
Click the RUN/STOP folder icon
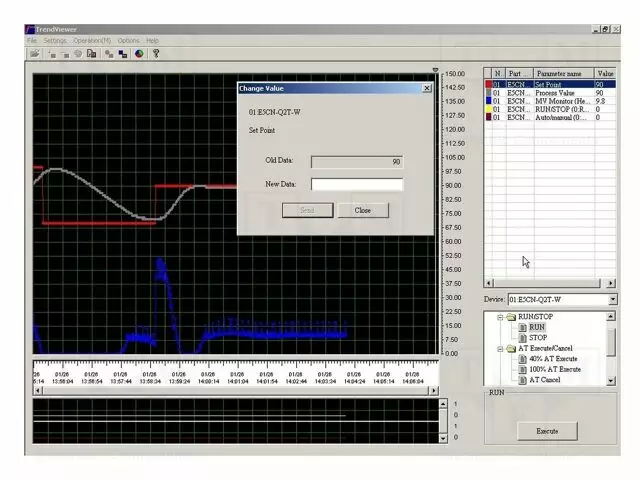coord(510,316)
